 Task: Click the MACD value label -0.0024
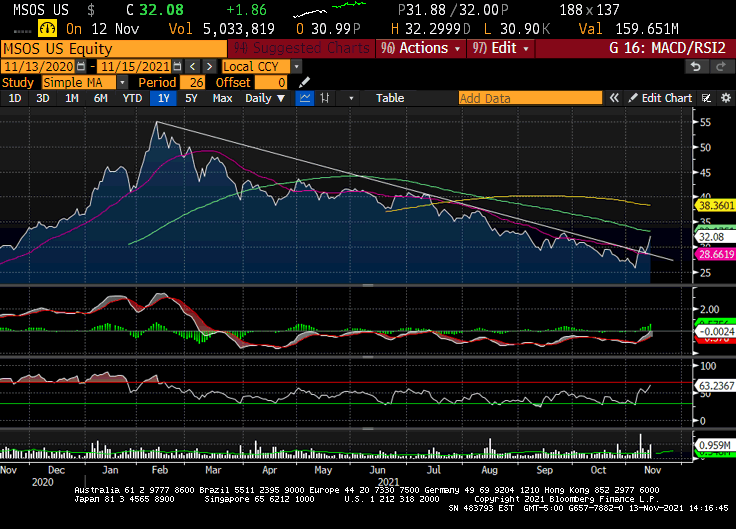click(x=715, y=332)
